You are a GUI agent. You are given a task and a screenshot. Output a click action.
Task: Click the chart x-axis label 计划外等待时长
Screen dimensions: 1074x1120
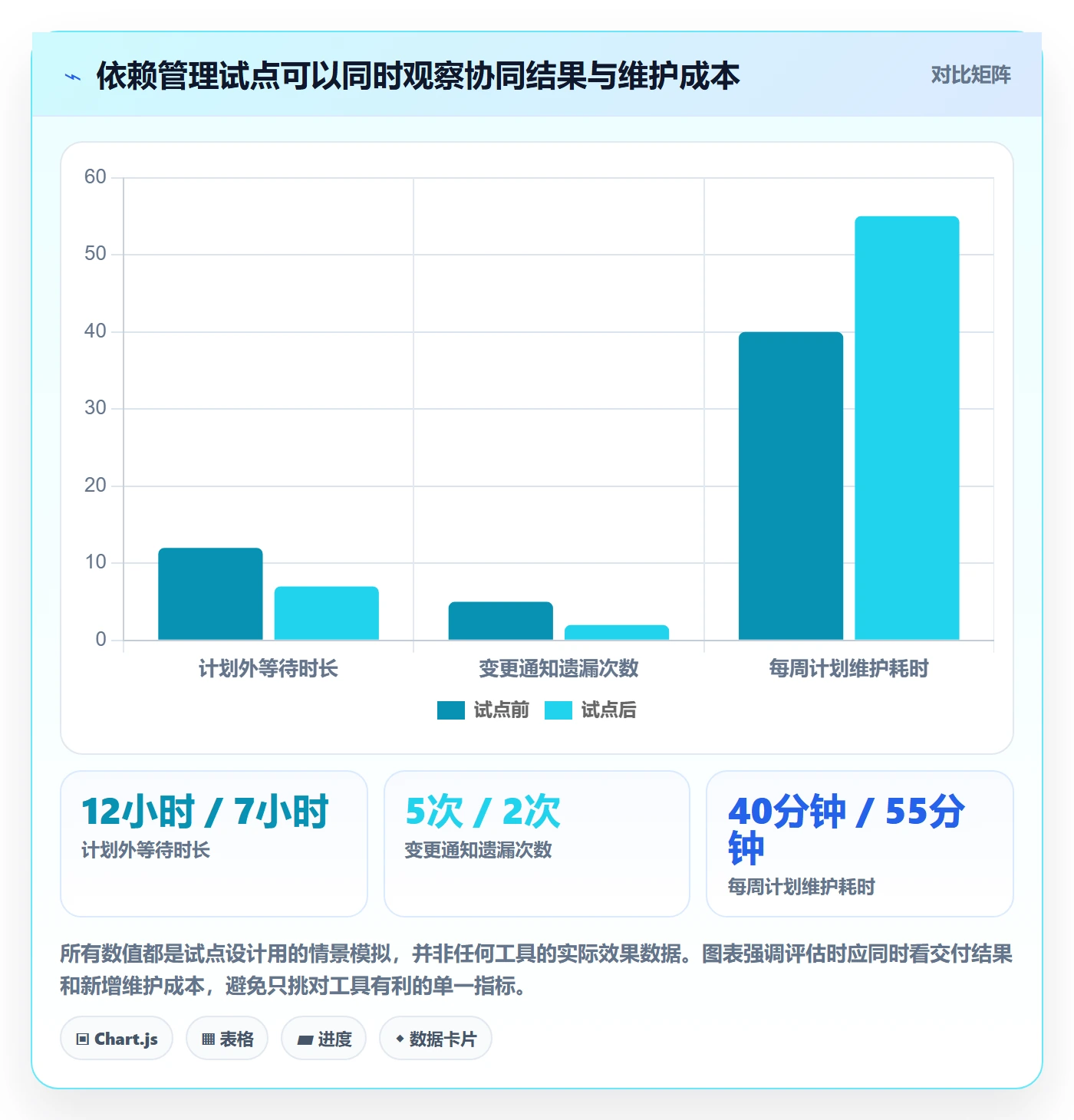coord(268,668)
